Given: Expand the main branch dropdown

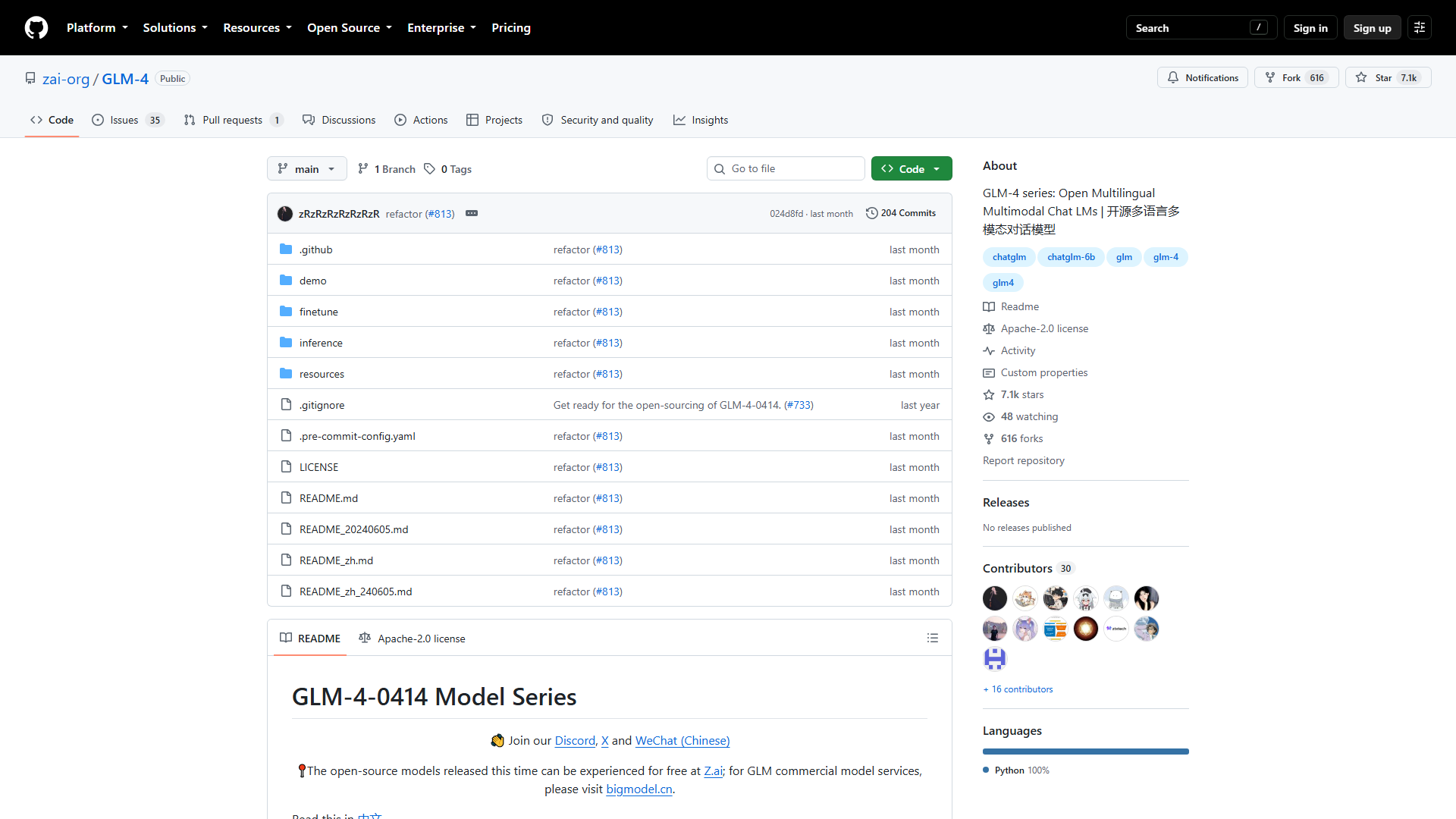Looking at the screenshot, I should pyautogui.click(x=306, y=168).
